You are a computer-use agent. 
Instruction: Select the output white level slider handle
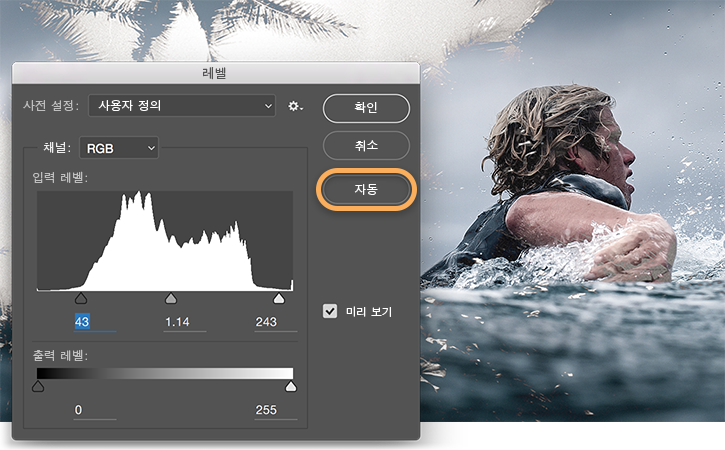tap(291, 386)
